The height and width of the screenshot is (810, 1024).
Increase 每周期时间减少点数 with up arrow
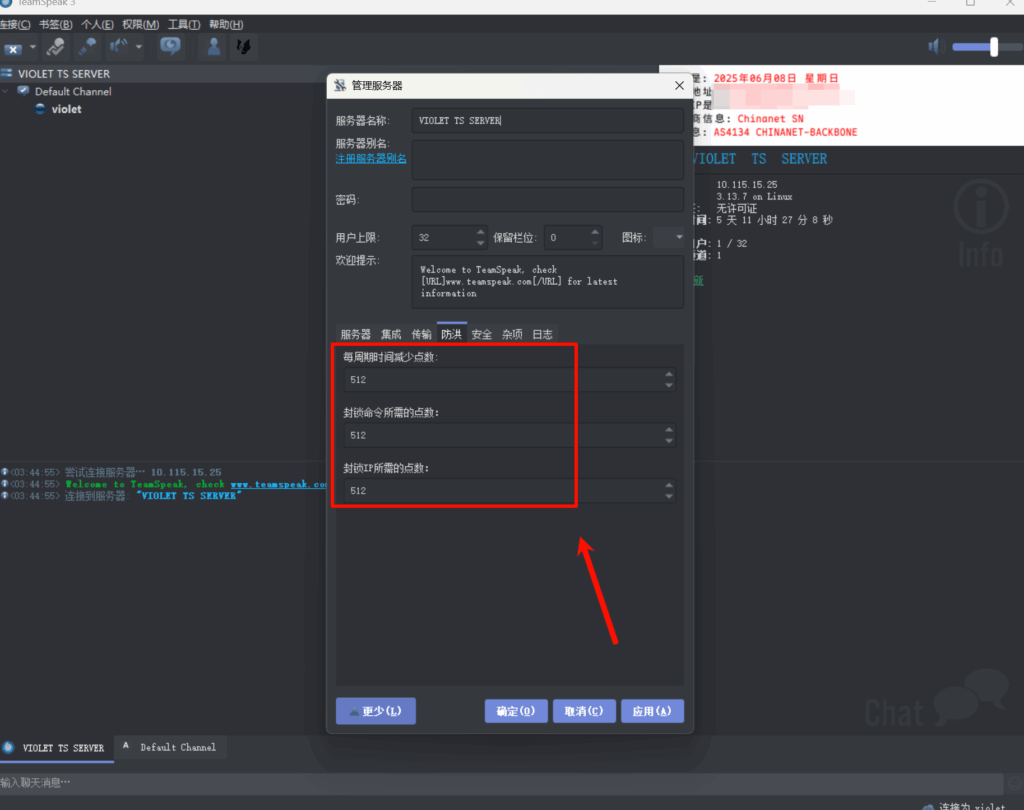(669, 374)
